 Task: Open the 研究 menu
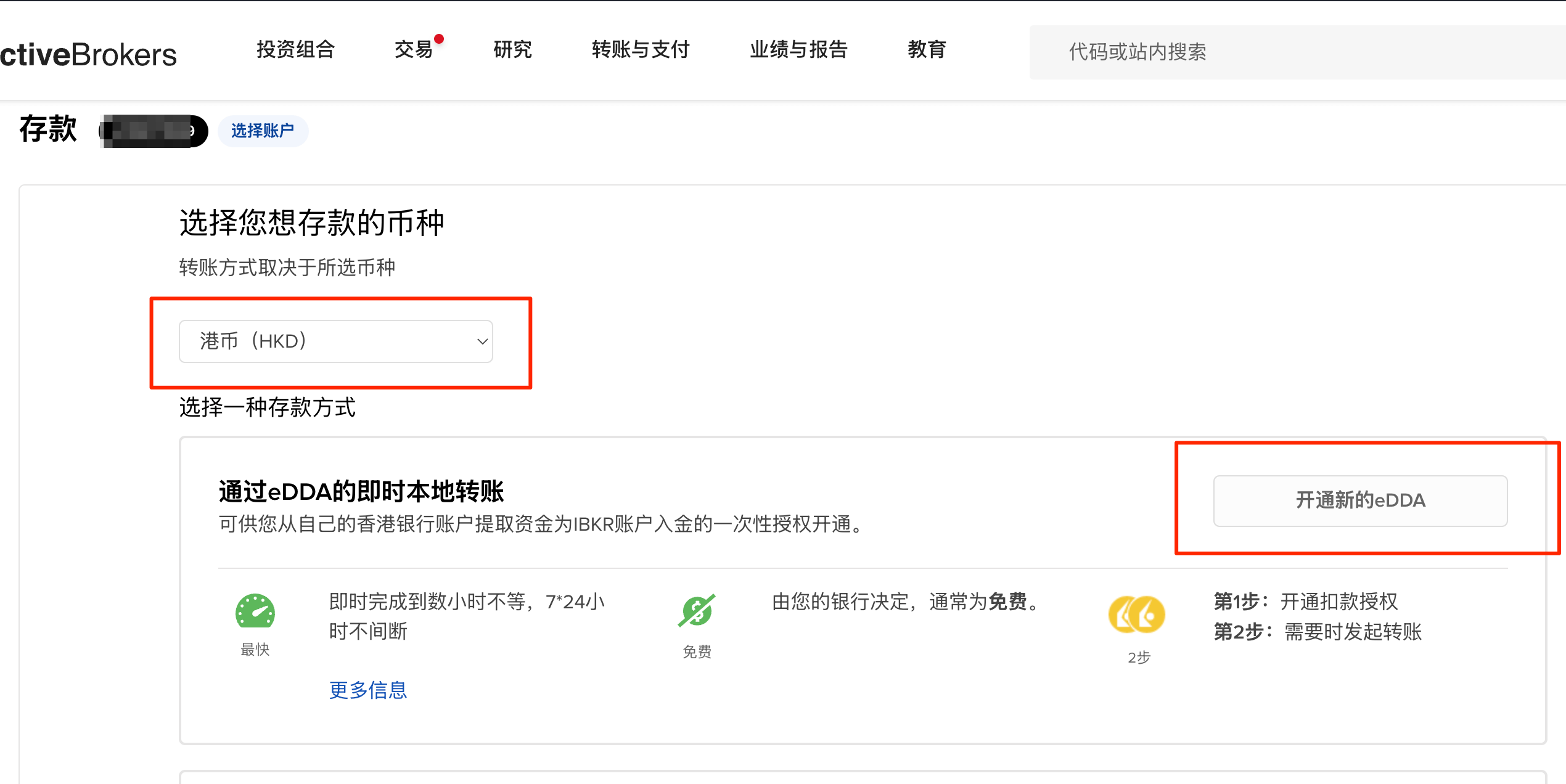[512, 49]
